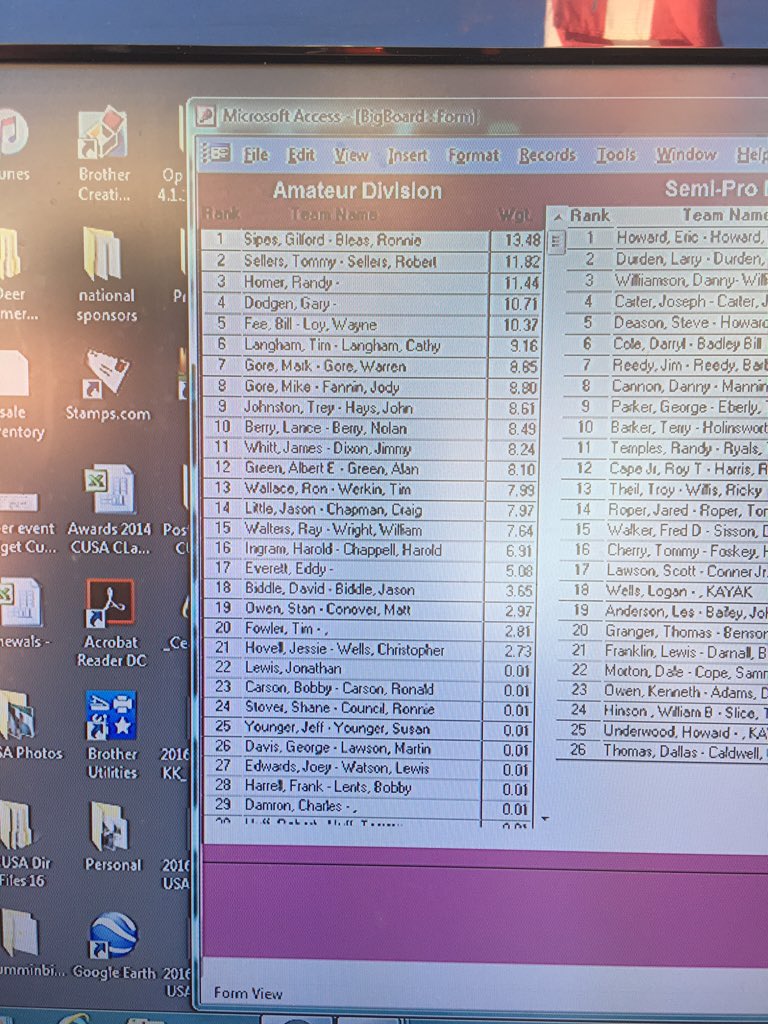Click the Amateur list scrollbar thumb

click(556, 242)
